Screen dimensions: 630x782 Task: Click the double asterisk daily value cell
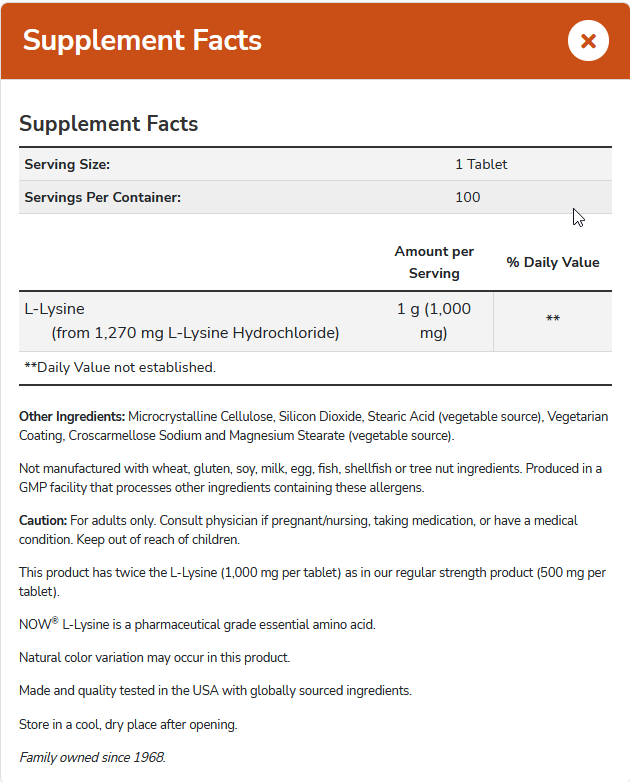(x=552, y=320)
